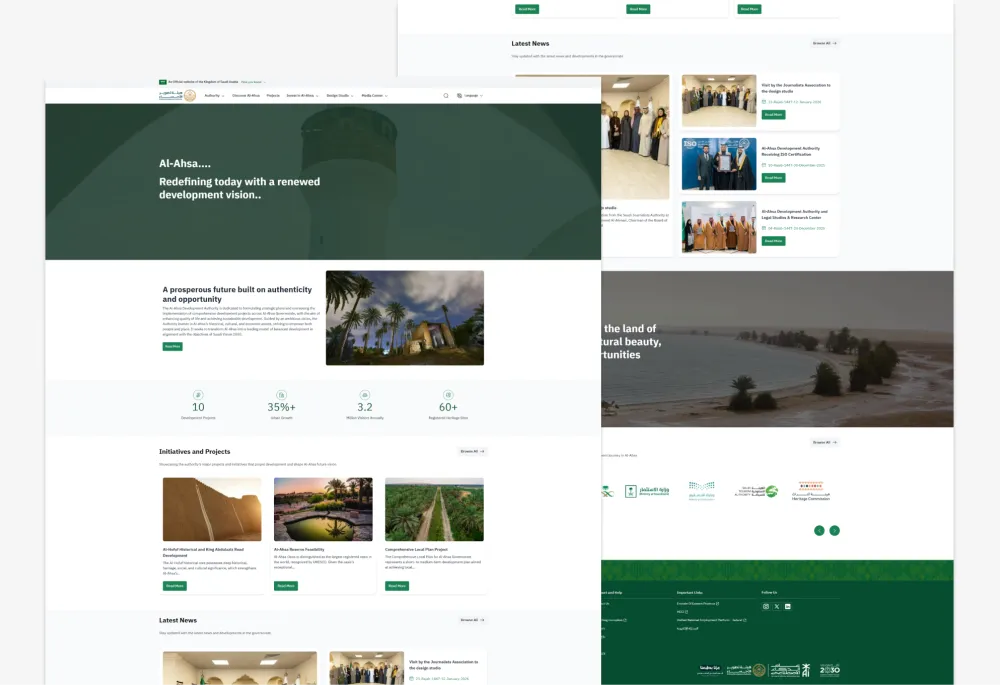1000x685 pixels.
Task: Click the authority emblem logo in footer
Action: [746, 670]
